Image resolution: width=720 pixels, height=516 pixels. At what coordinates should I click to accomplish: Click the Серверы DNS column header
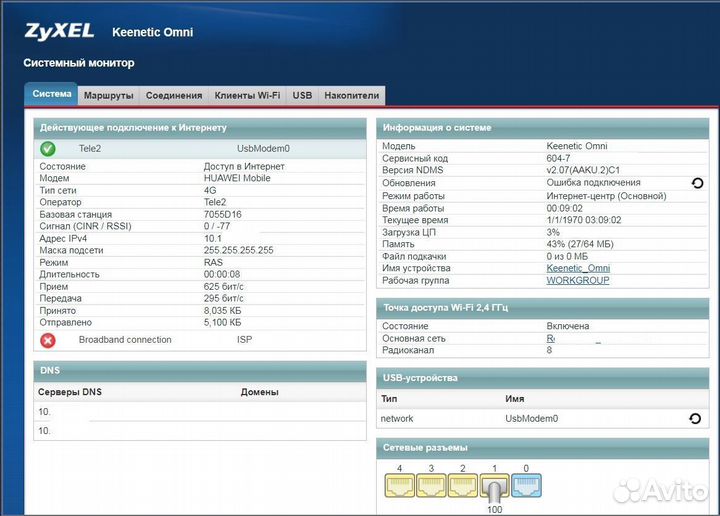[70, 393]
